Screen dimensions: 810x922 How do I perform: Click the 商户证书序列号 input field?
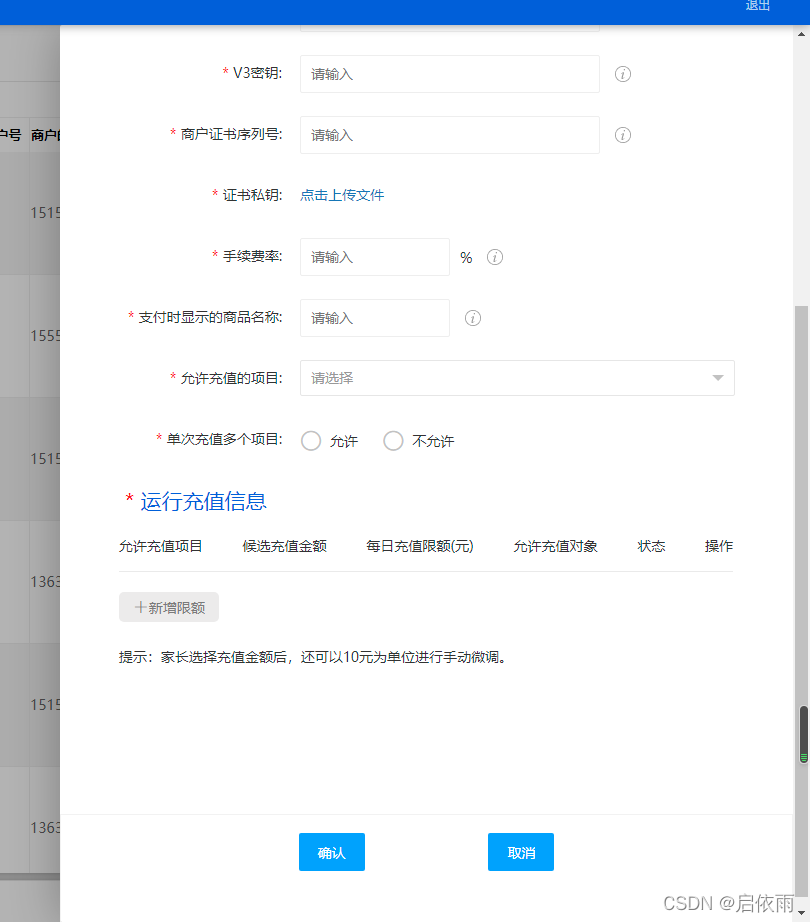[x=449, y=135]
